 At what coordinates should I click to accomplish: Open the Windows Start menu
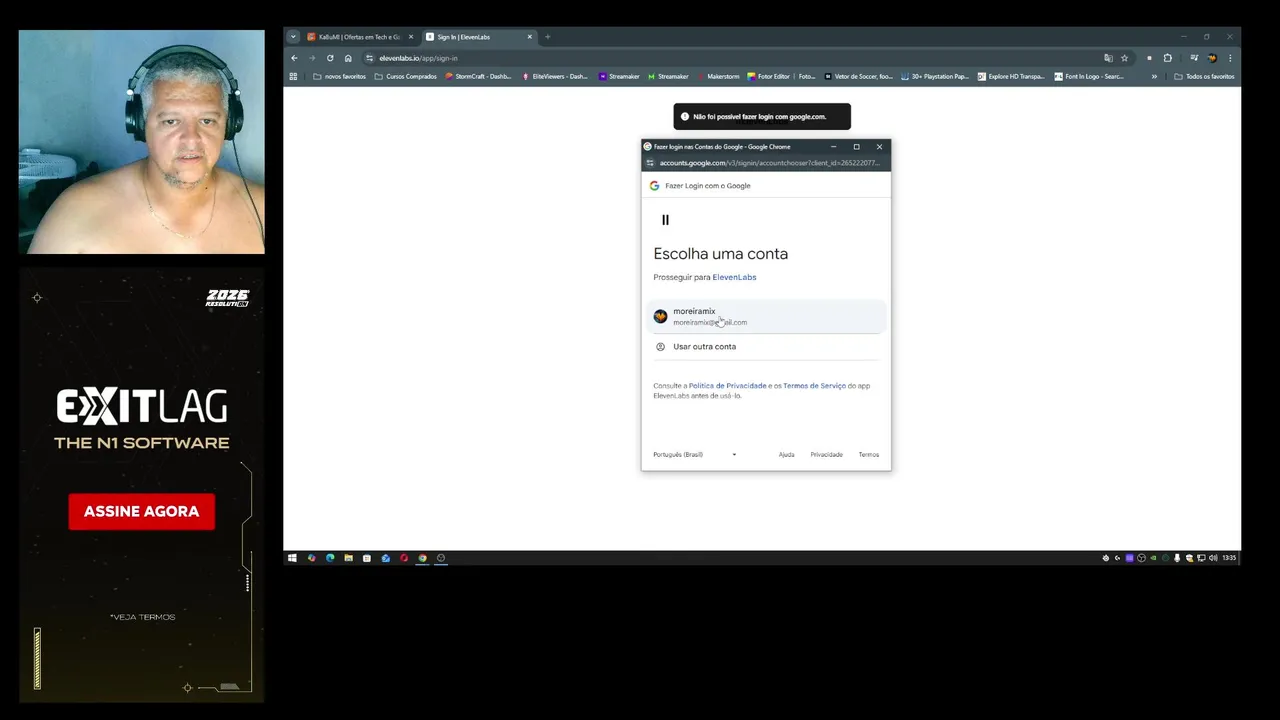[x=292, y=558]
